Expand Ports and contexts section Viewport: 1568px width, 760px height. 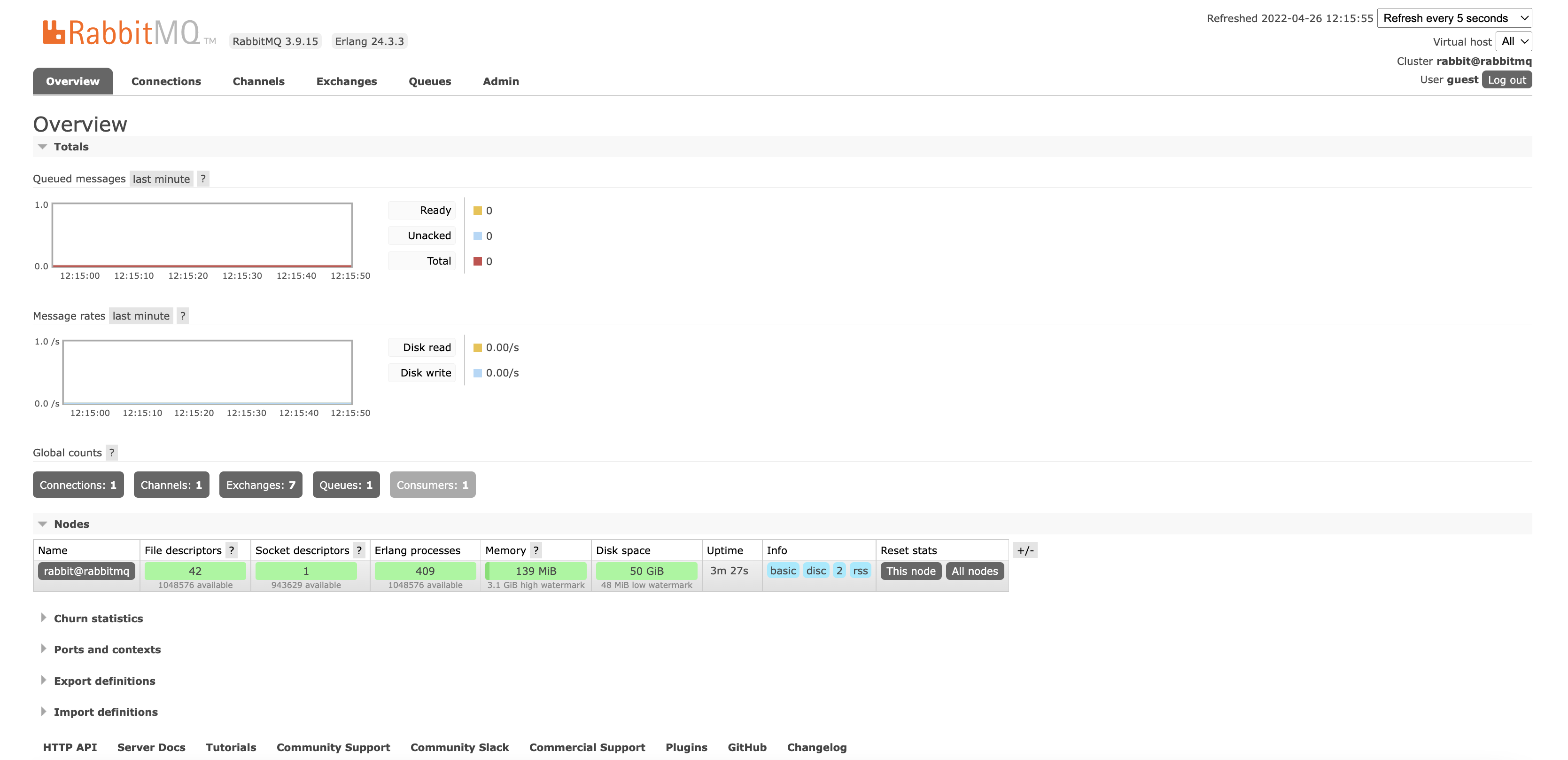(107, 650)
